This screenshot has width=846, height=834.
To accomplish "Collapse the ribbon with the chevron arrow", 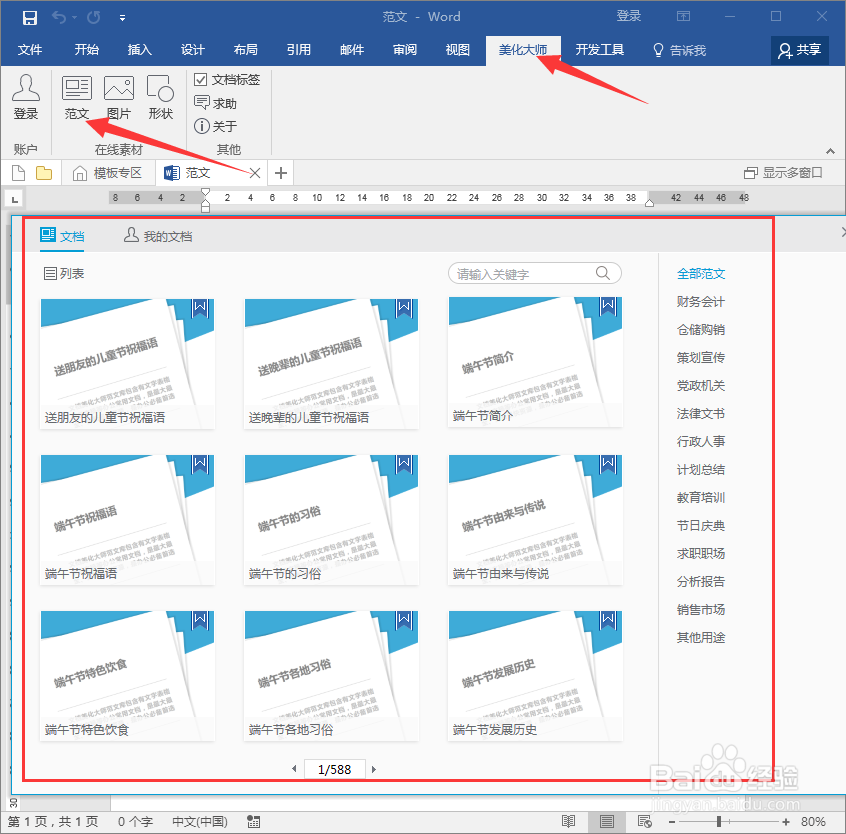I will [830, 151].
